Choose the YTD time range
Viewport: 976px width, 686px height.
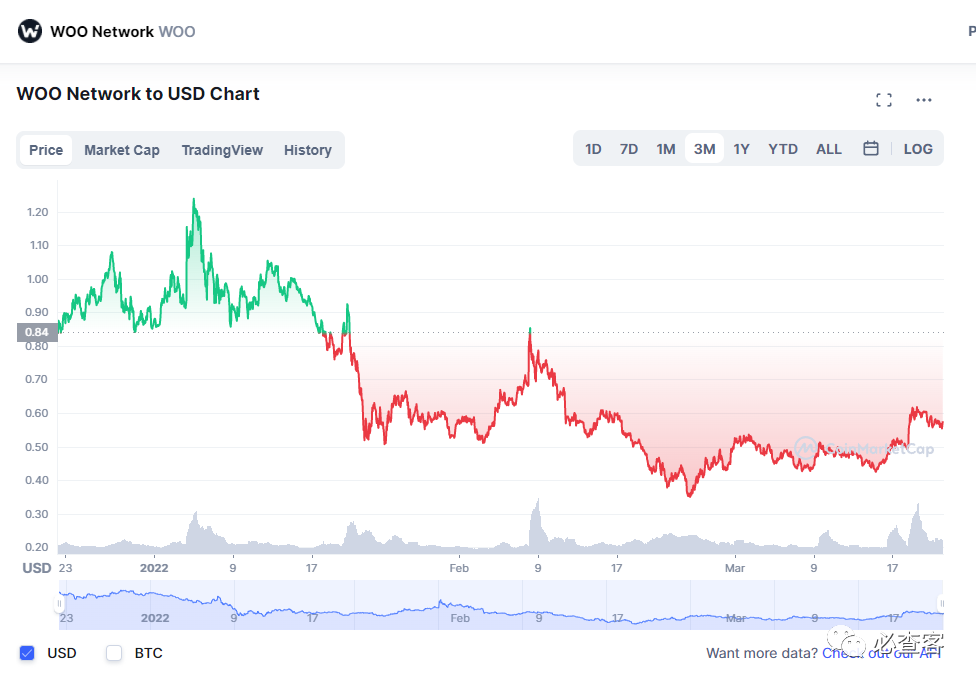(782, 149)
